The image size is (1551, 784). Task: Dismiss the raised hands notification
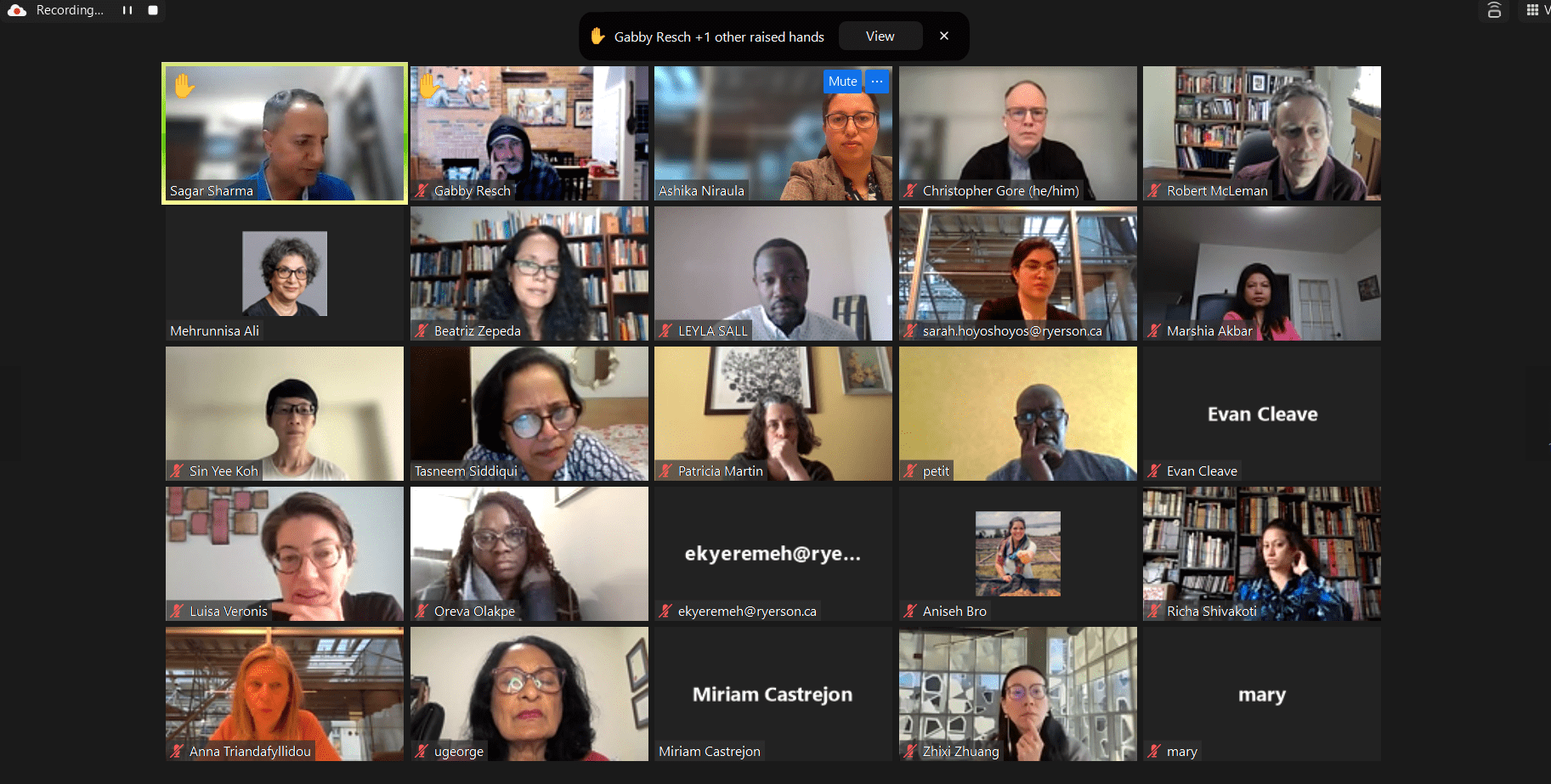(x=943, y=37)
